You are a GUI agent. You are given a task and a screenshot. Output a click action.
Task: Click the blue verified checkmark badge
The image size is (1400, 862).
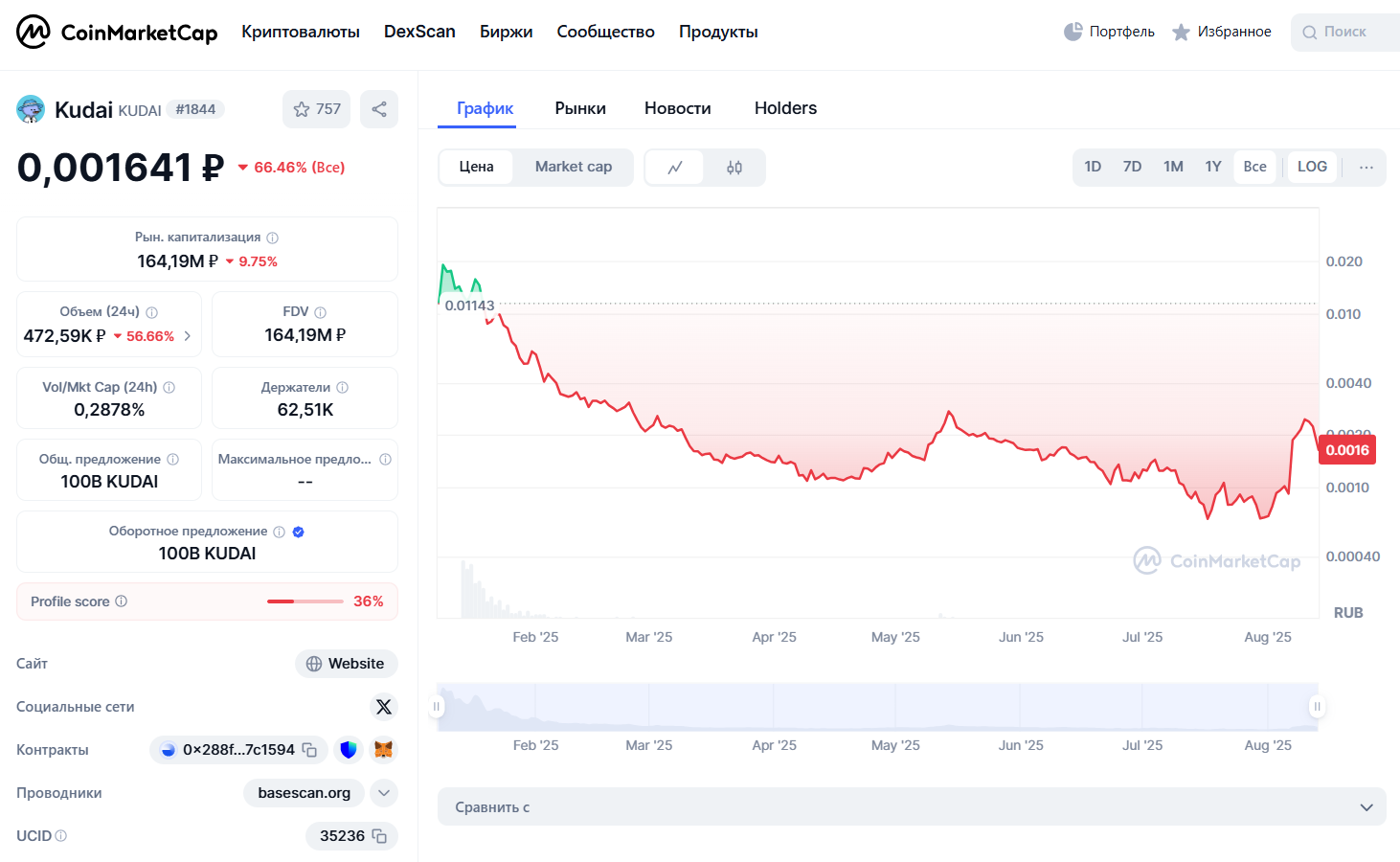(x=299, y=532)
